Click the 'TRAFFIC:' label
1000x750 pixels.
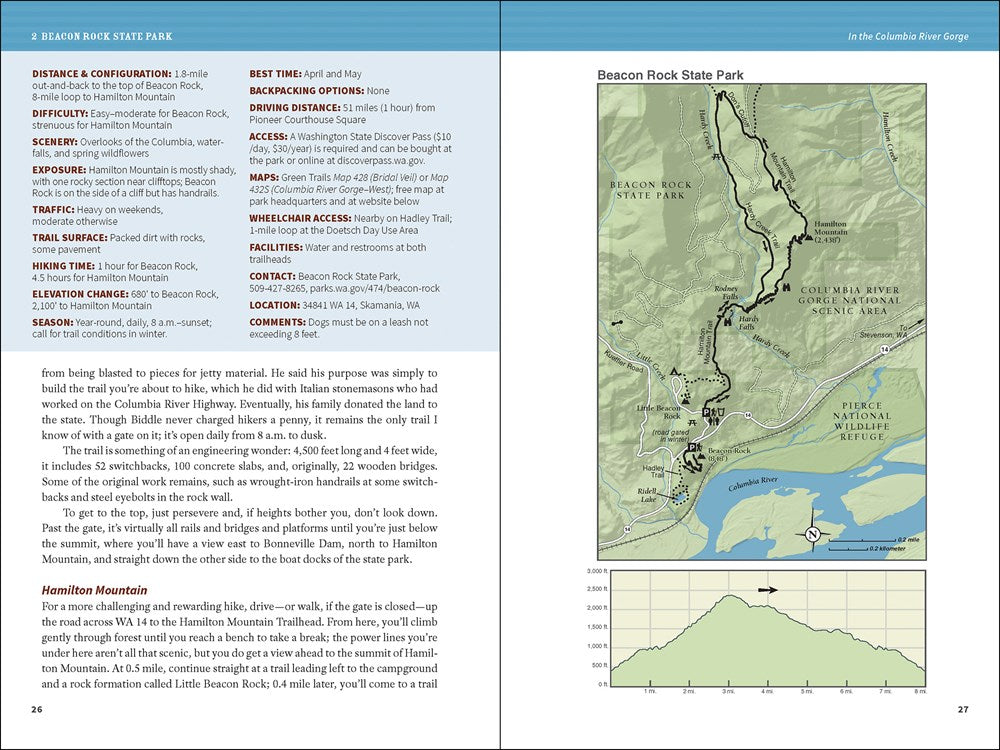pyautogui.click(x=54, y=209)
